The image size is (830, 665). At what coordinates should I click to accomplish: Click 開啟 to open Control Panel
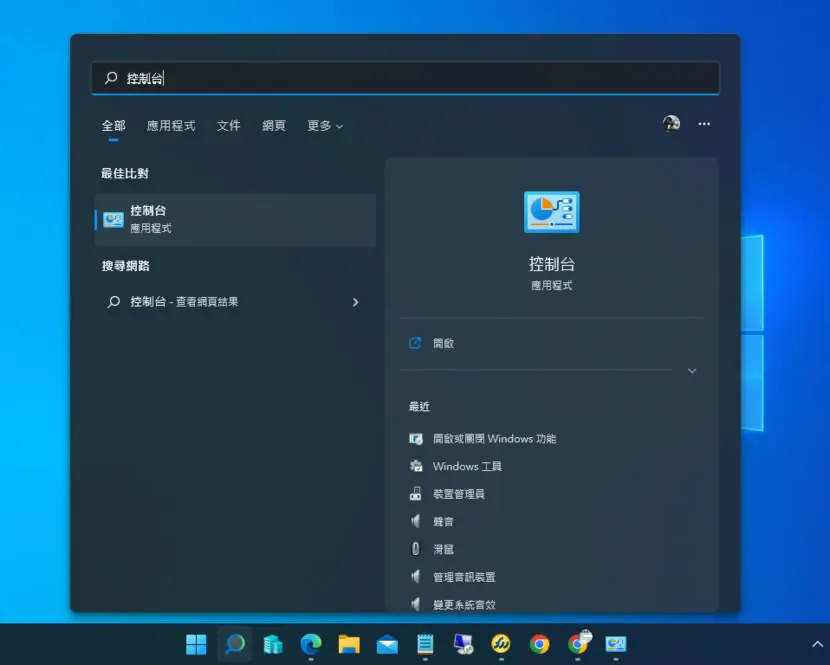(x=443, y=343)
